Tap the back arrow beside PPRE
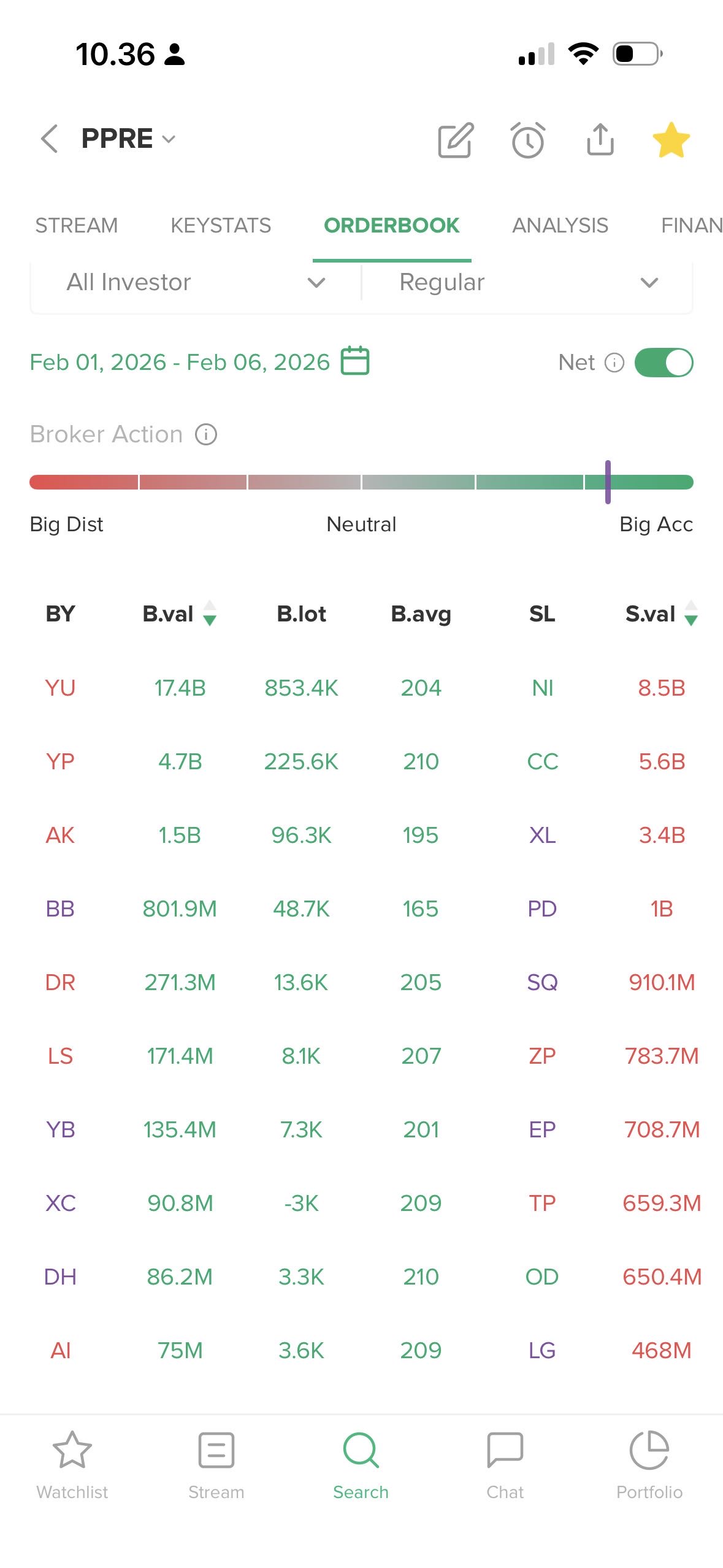The width and height of the screenshot is (723, 1568). coord(50,139)
